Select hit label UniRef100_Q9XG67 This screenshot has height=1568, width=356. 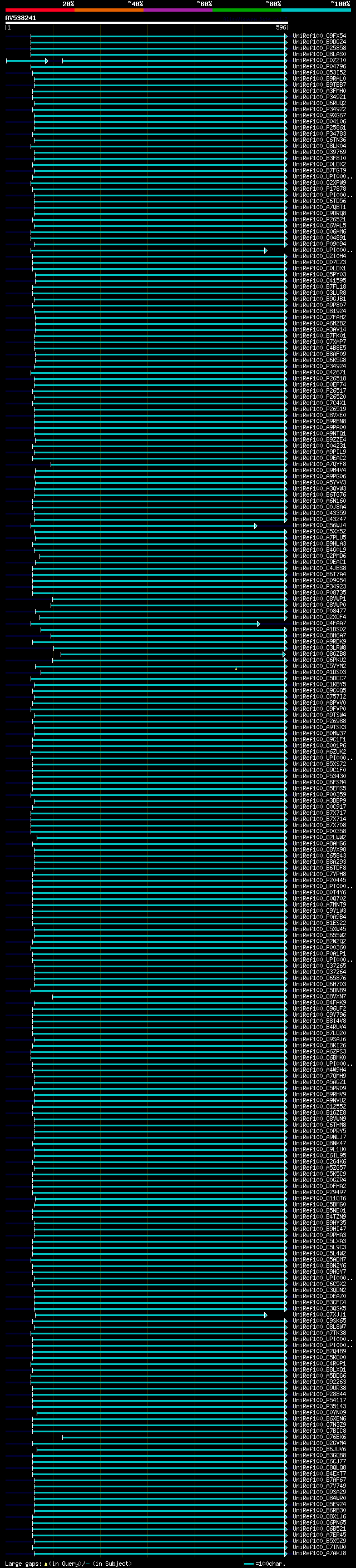tap(319, 115)
